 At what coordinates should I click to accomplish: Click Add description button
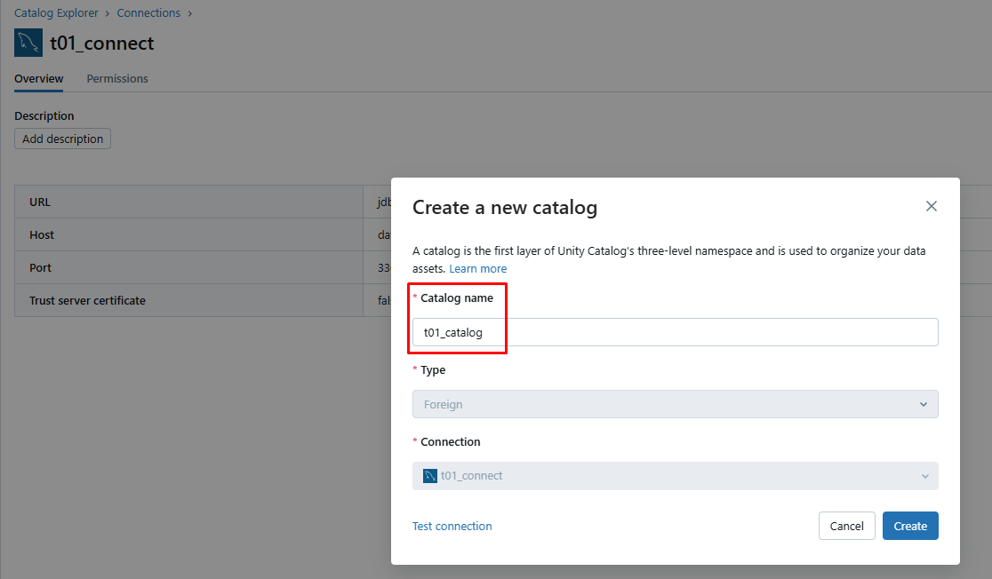pyautogui.click(x=62, y=139)
